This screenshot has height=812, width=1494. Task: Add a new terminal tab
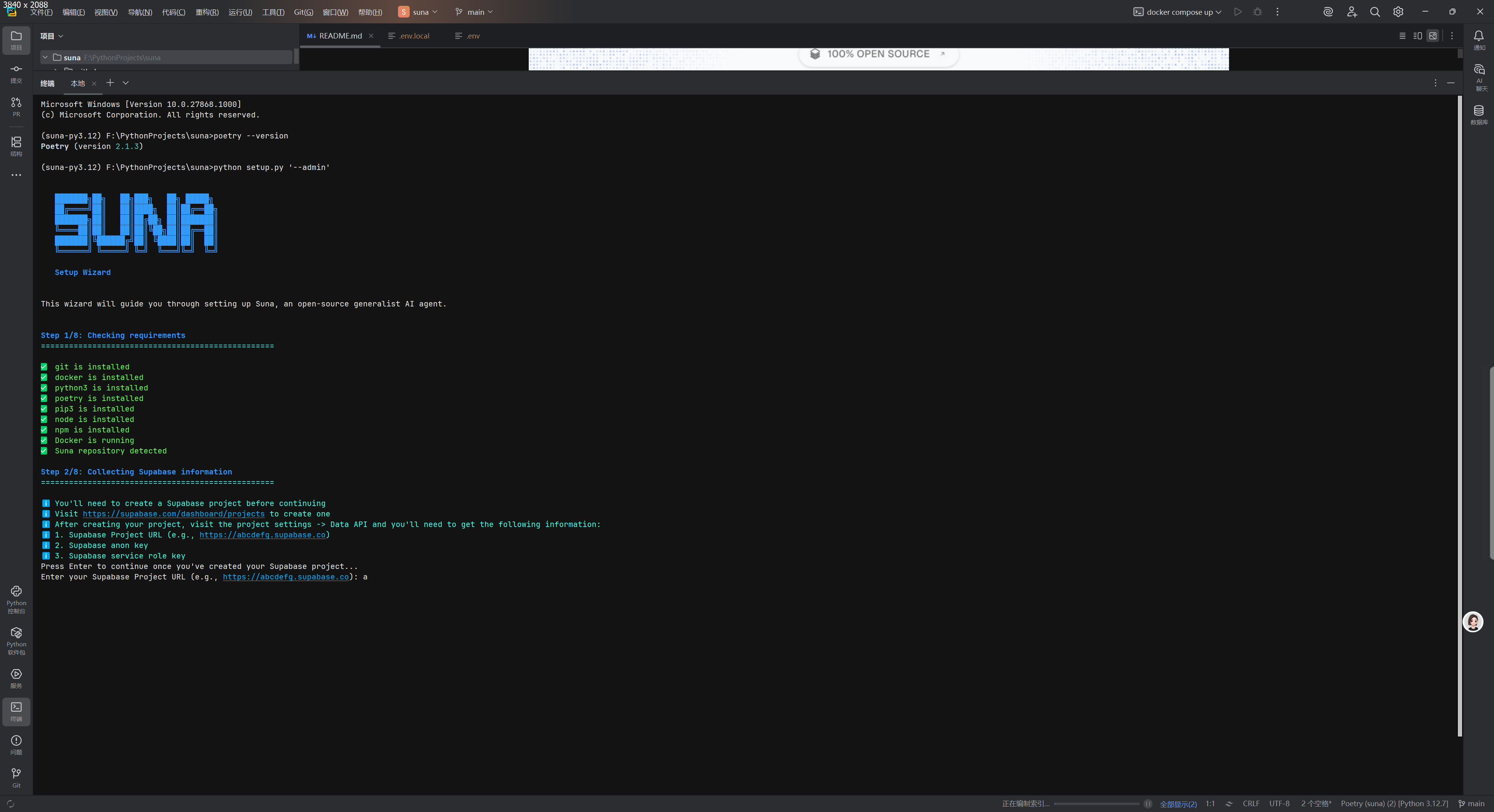tap(110, 83)
